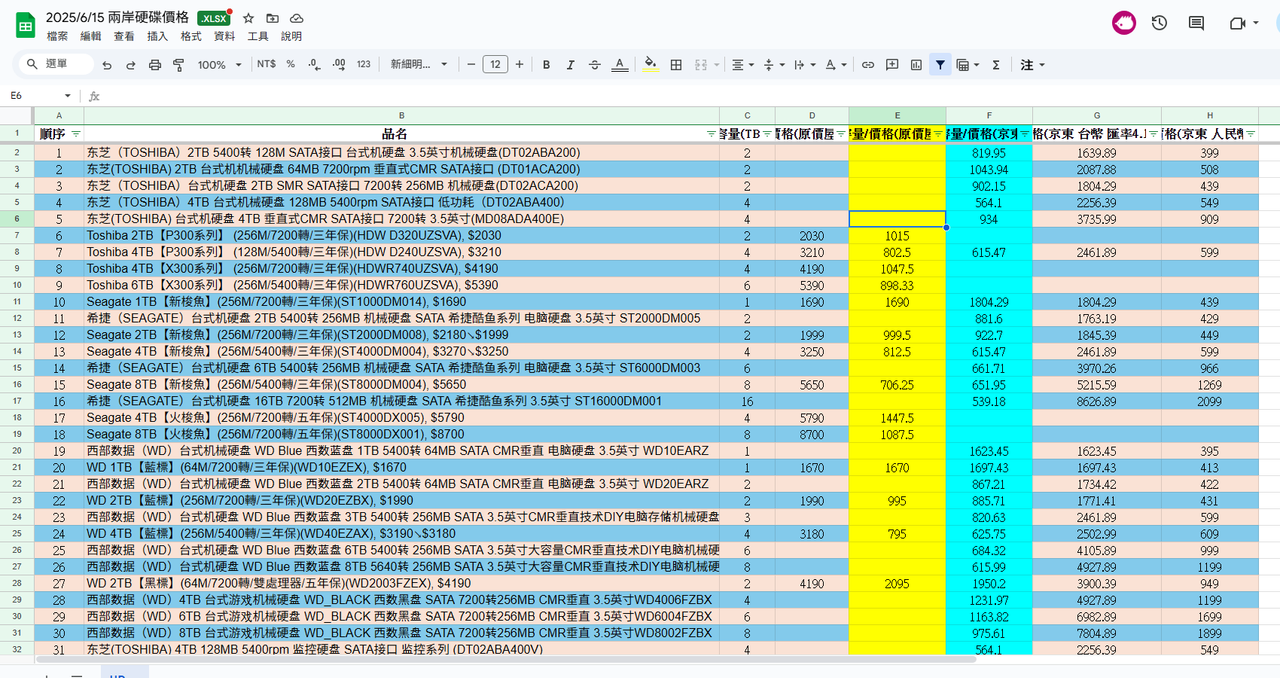Open the 注 input tools dropdown
This screenshot has width=1280, height=678.
(x=1032, y=64)
